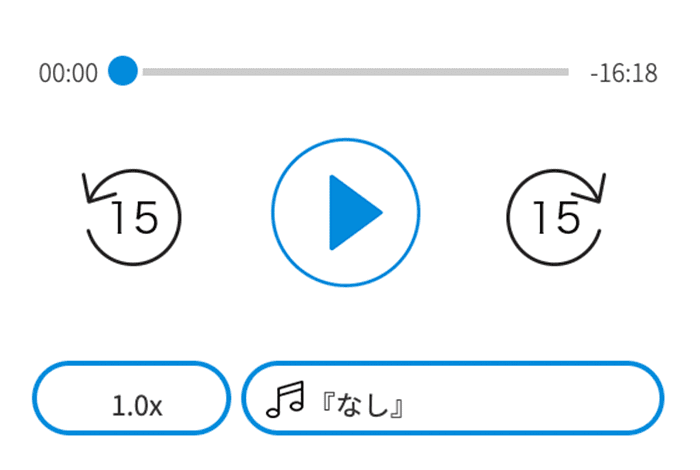
Task: Click the arrowhead of the skip-forward icon
Action: (x=591, y=190)
